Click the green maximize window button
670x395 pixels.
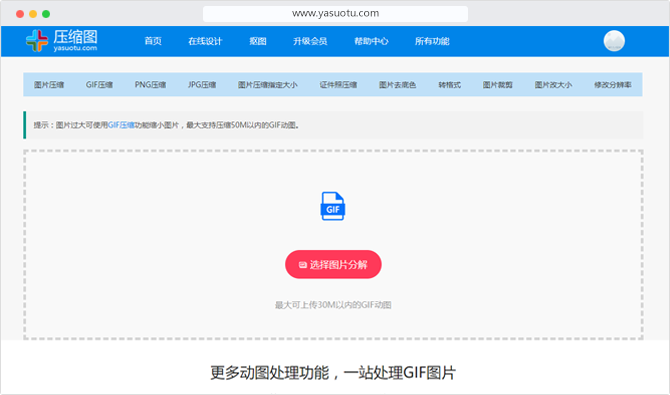46,14
